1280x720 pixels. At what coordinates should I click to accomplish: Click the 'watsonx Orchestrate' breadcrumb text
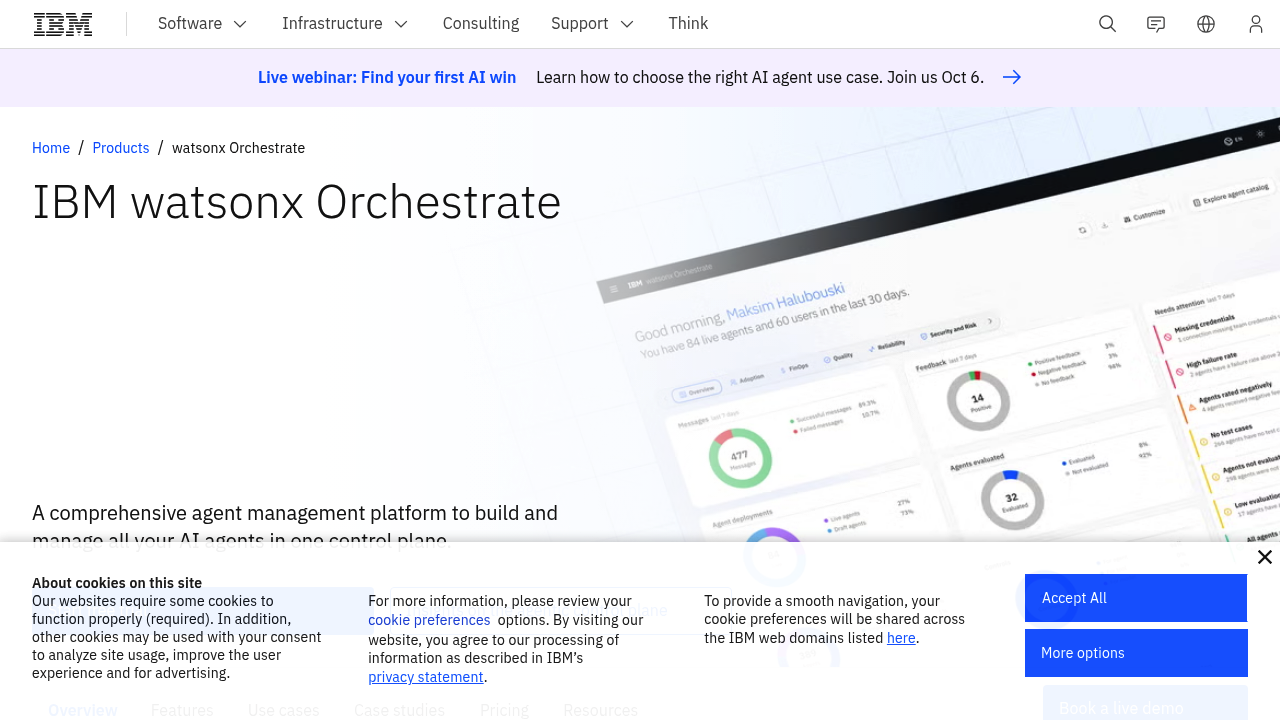coord(239,148)
